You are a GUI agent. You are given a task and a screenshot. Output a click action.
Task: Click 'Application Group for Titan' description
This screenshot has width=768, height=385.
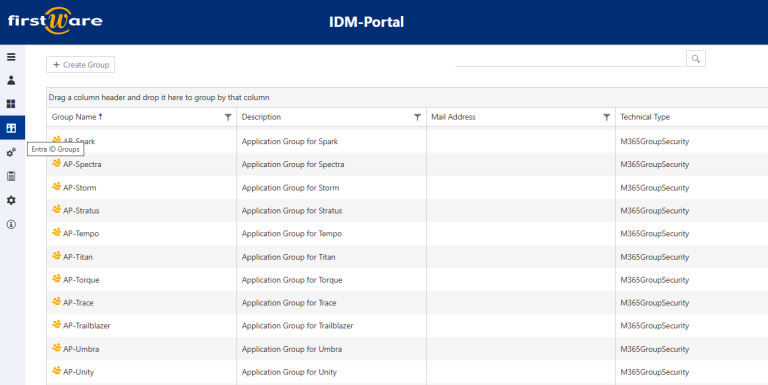[x=288, y=257]
